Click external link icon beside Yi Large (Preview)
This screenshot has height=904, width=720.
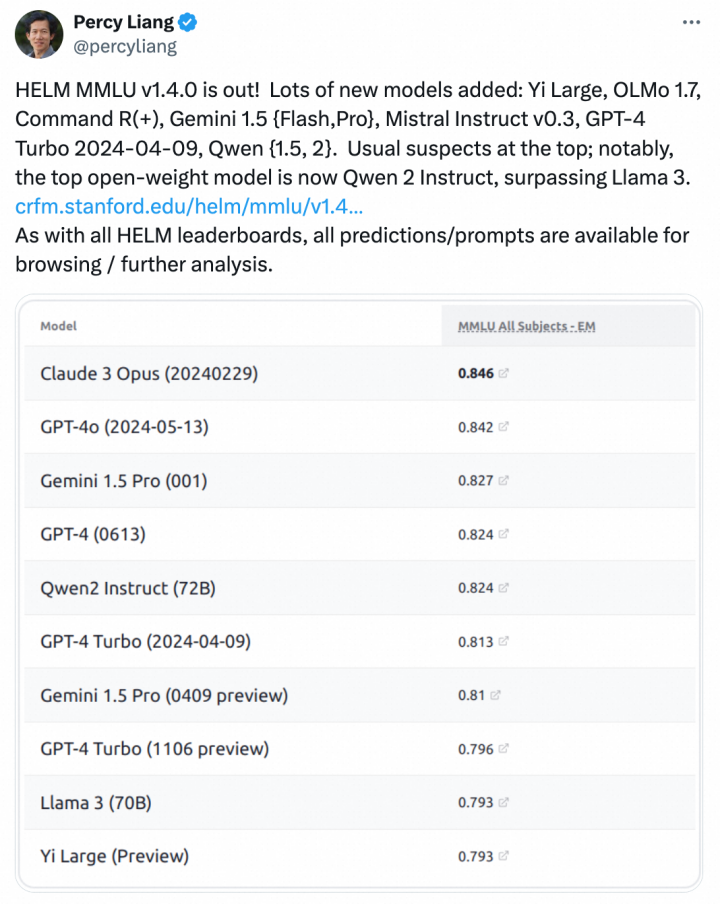click(505, 856)
